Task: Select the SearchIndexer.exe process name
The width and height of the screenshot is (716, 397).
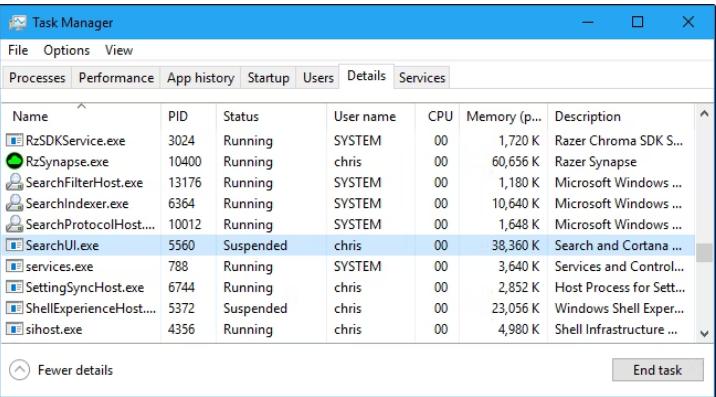Action: pos(77,204)
